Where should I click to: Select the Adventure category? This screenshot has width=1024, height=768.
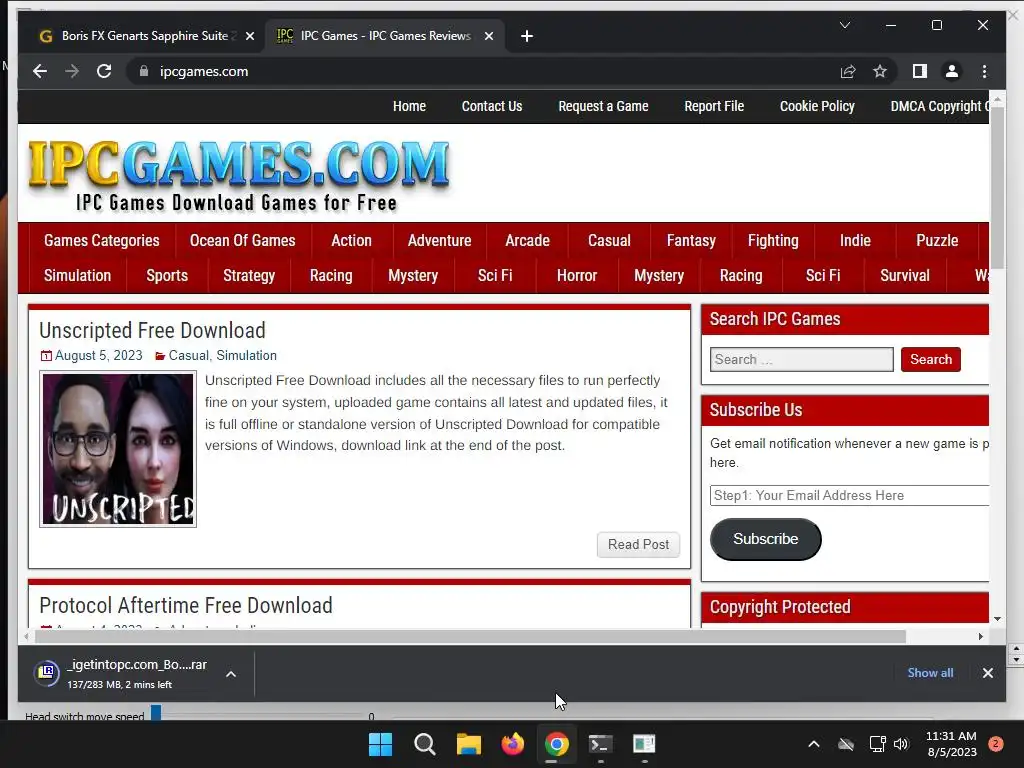click(x=440, y=240)
